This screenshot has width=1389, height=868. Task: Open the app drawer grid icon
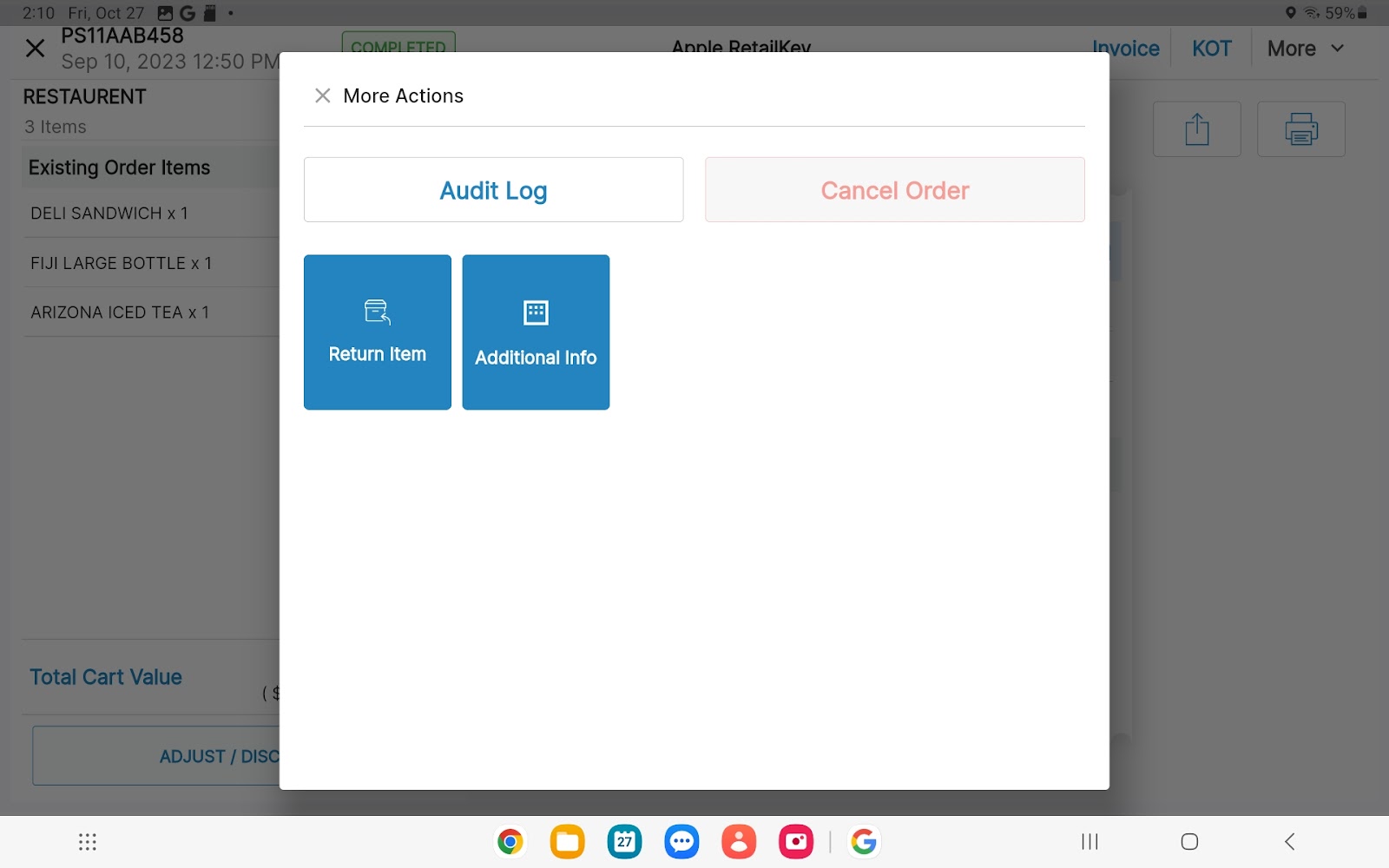point(88,841)
